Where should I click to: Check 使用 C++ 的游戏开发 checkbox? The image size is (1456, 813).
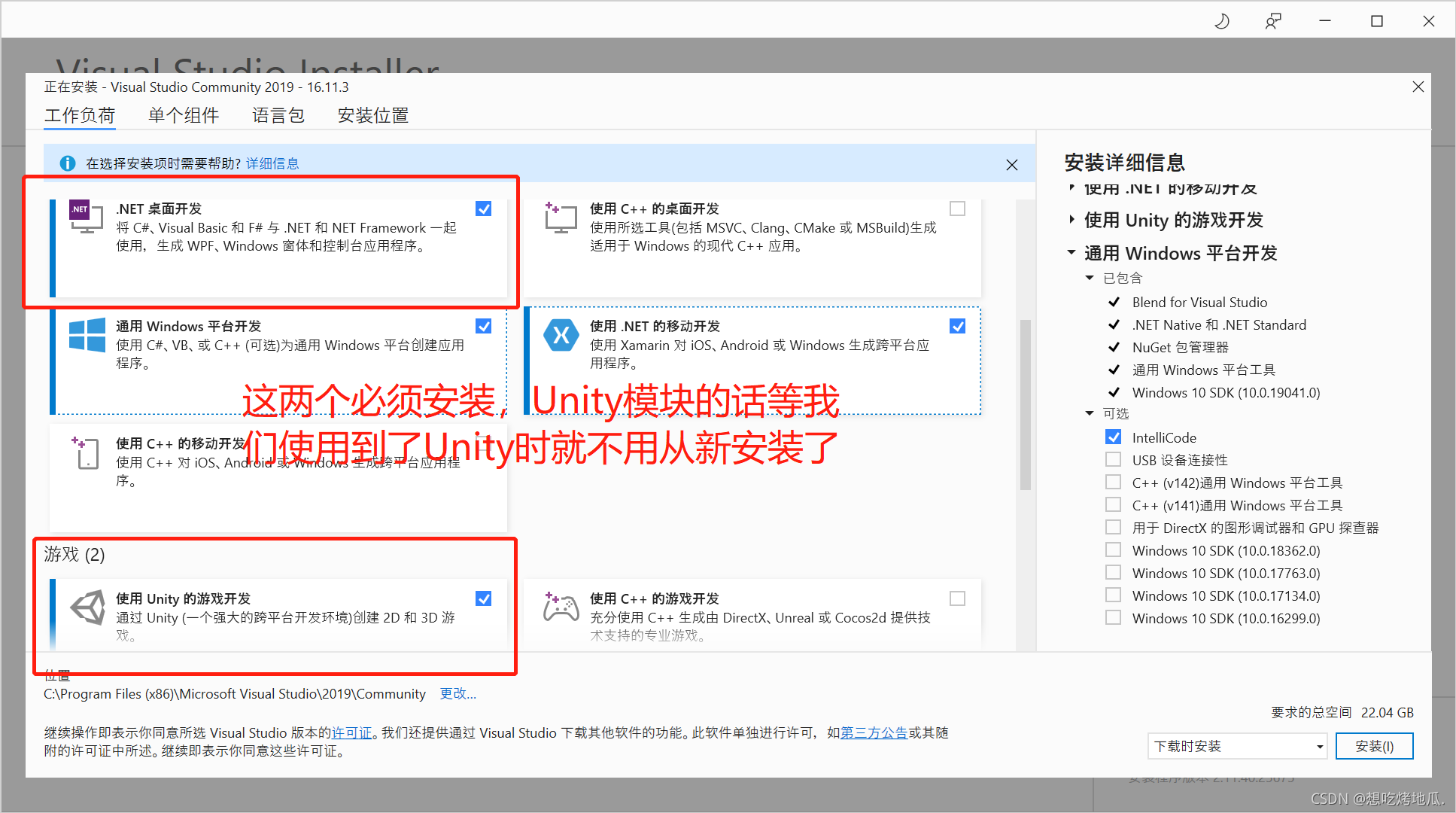[958, 598]
